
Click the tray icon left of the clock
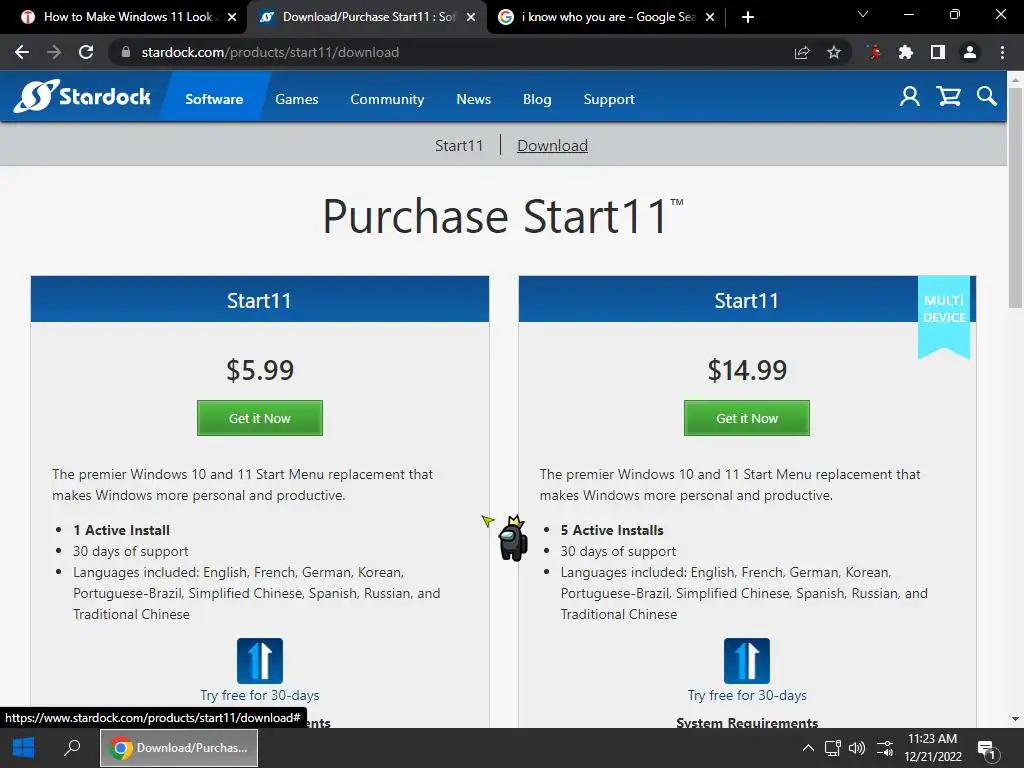885,748
